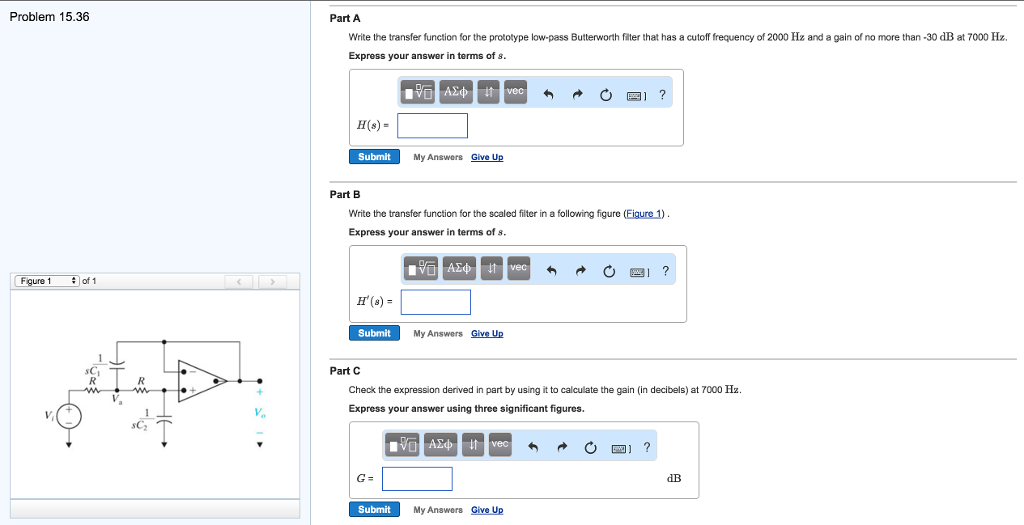Open the math templates tool in Part A
1024x525 pixels.
click(x=419, y=93)
